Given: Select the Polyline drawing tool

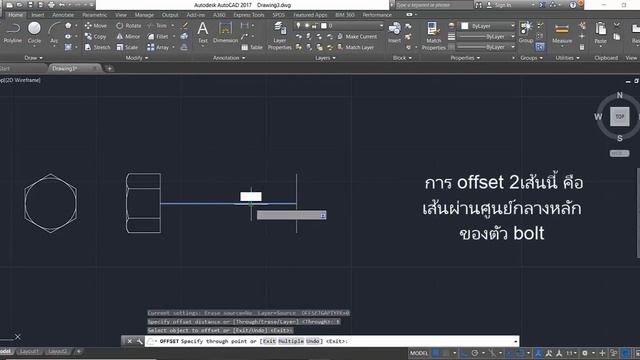Looking at the screenshot, I should (13, 33).
